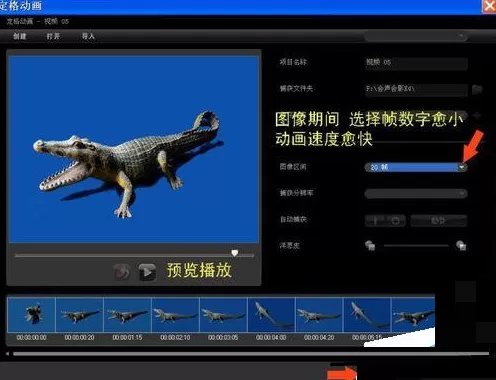Viewport: 496px width, 380px height.
Task: Select the thumbnail at 00:00:05:15
Action: 367,315
